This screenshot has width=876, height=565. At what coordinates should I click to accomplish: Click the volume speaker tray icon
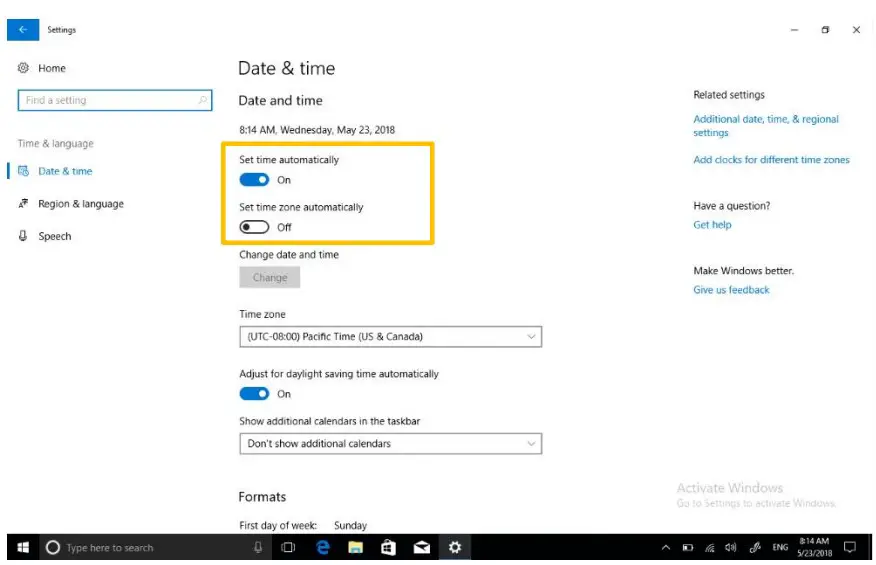[x=731, y=548]
